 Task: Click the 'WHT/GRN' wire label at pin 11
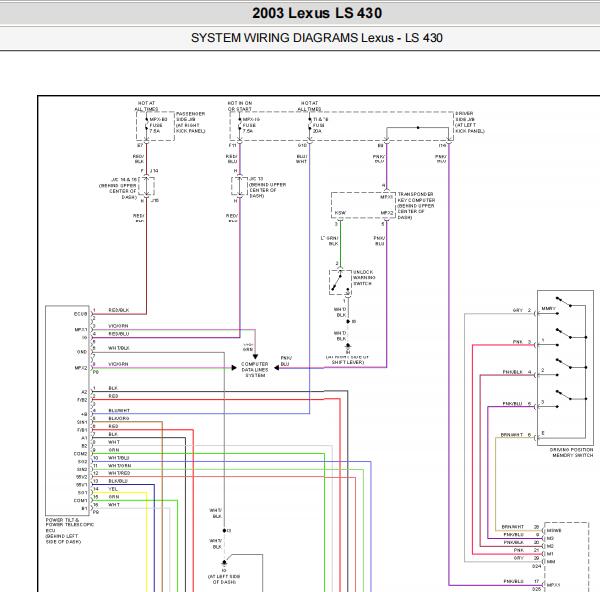pos(119,466)
